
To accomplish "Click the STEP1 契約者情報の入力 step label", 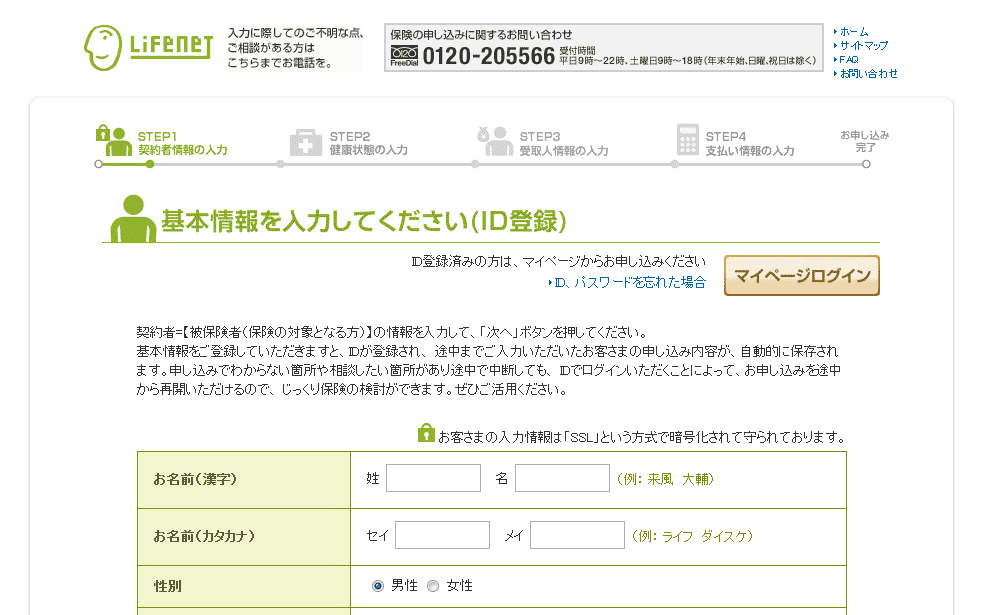I will (182, 143).
